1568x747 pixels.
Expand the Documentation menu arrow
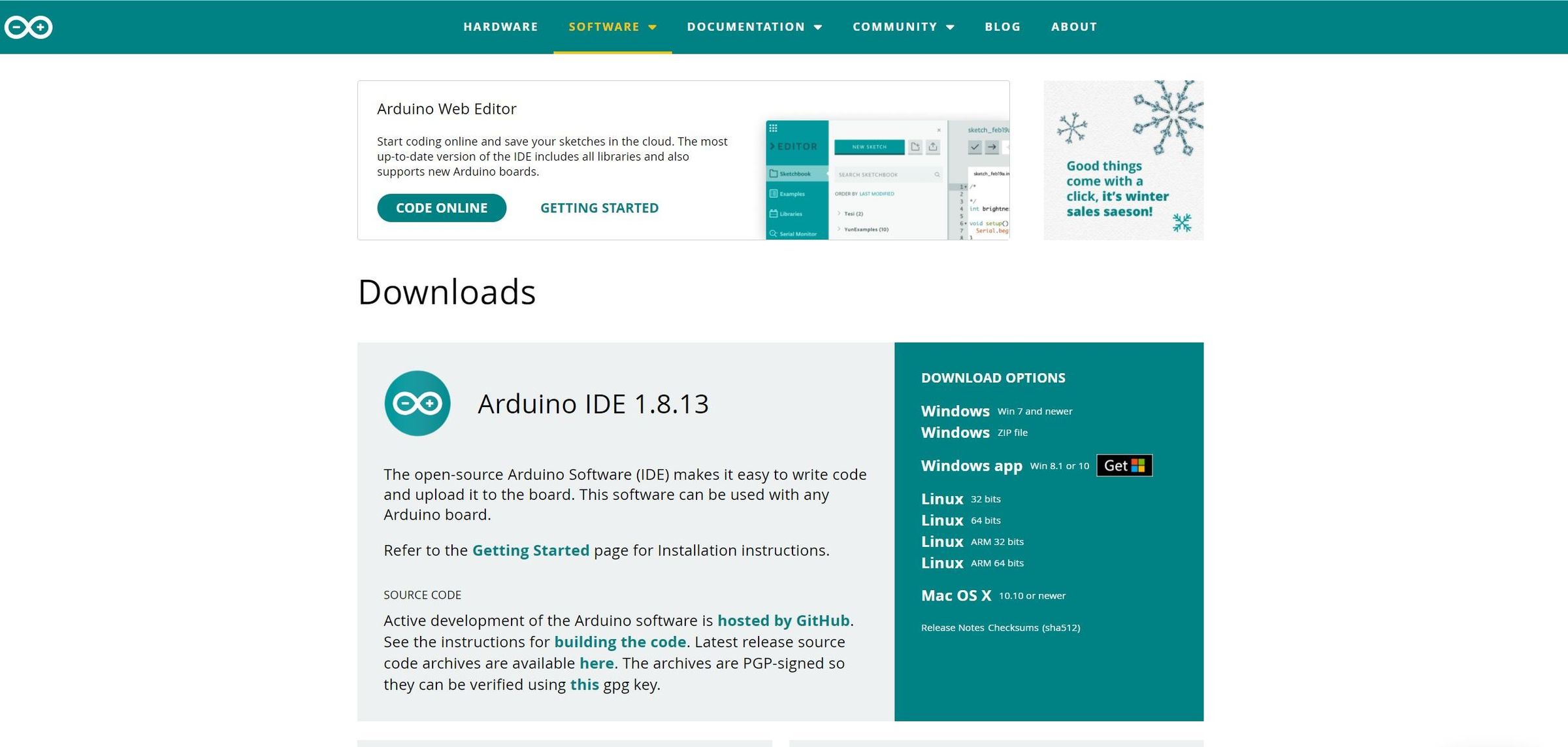(818, 27)
